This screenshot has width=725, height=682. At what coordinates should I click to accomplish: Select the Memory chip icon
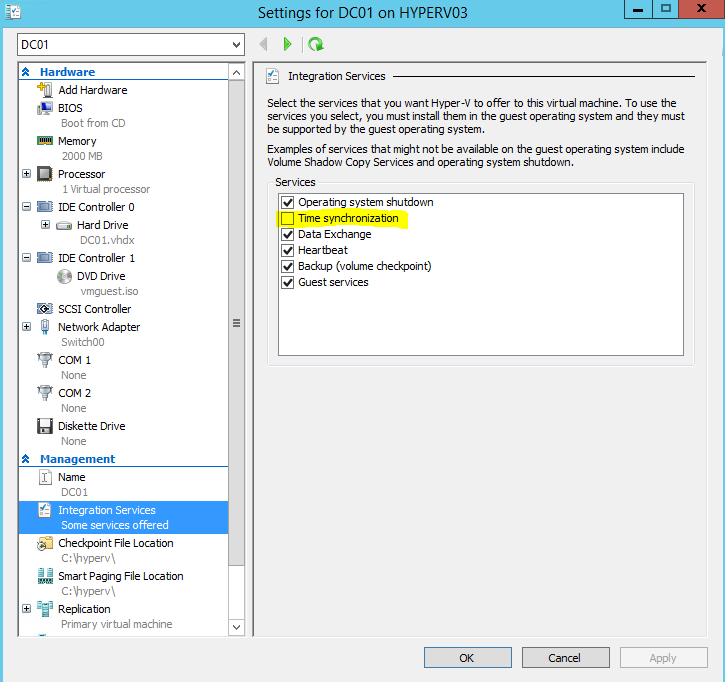[x=45, y=141]
